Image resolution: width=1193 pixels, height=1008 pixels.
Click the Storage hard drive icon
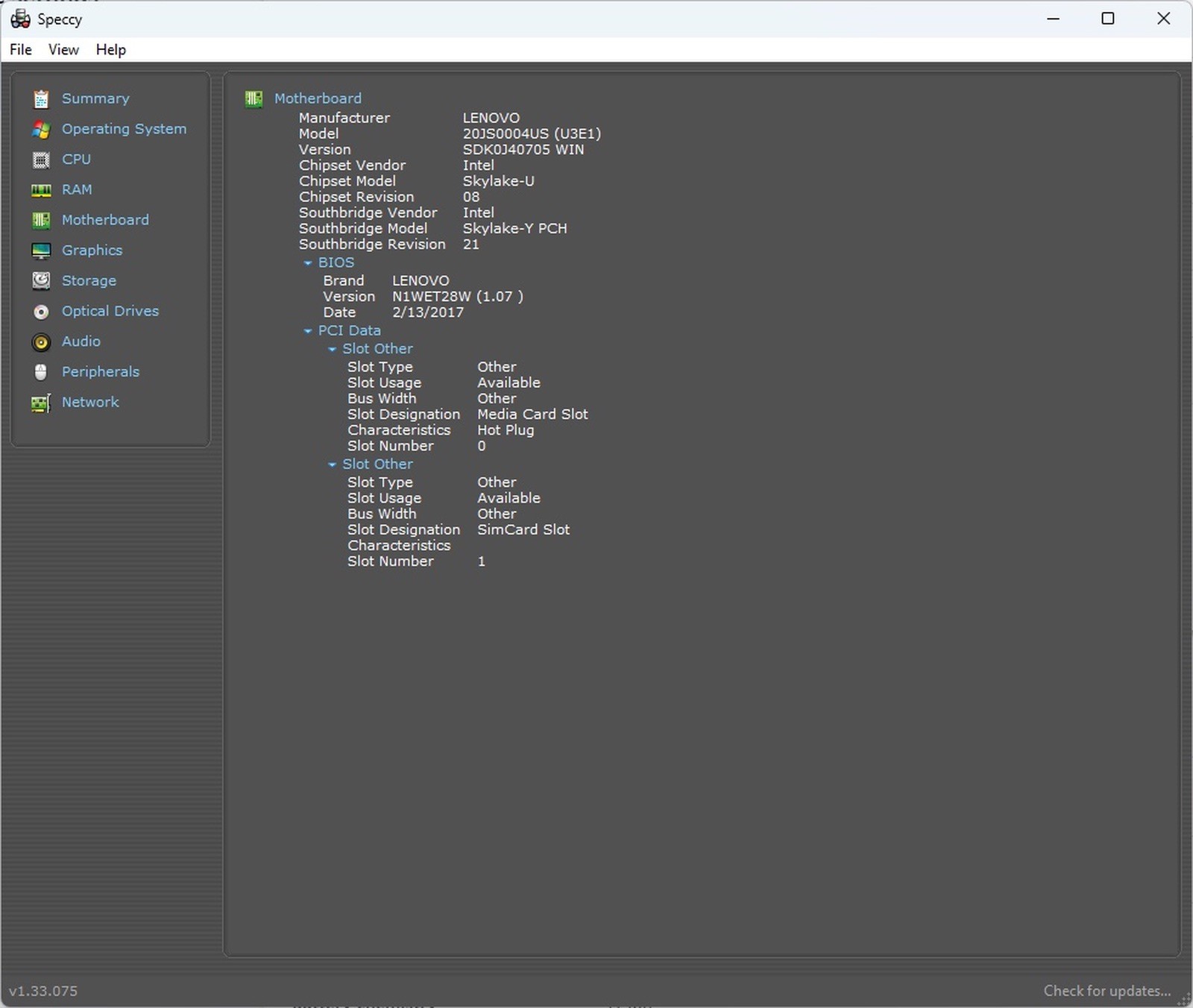[41, 281]
